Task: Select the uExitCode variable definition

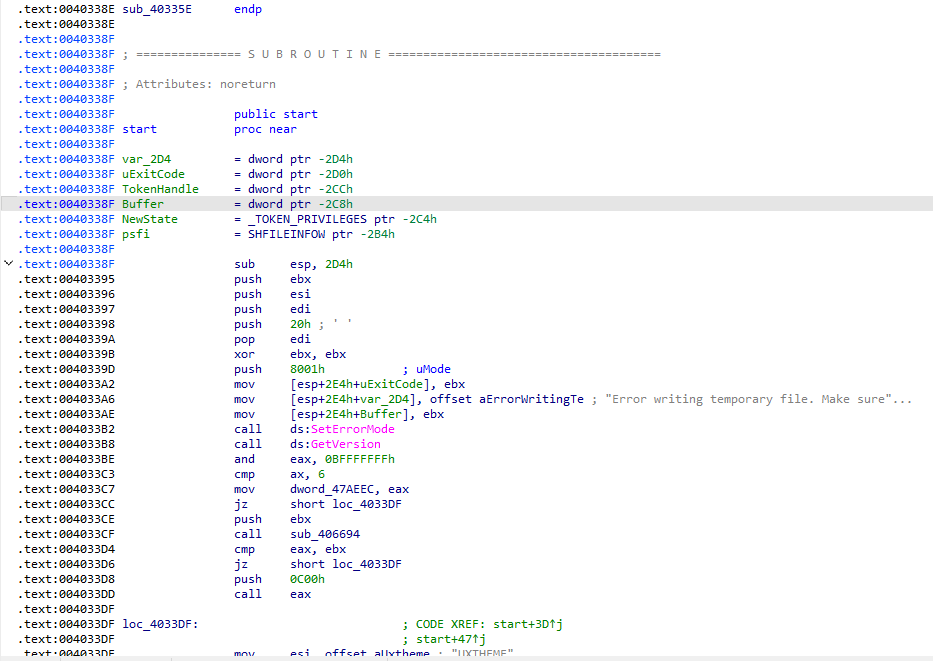Action: [153, 174]
